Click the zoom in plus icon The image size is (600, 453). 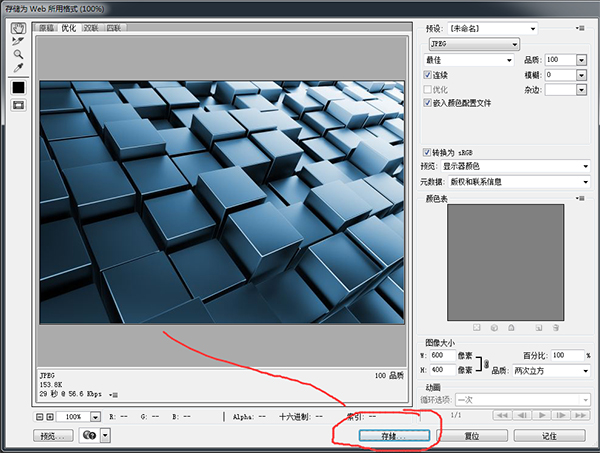pyautogui.click(x=50, y=417)
